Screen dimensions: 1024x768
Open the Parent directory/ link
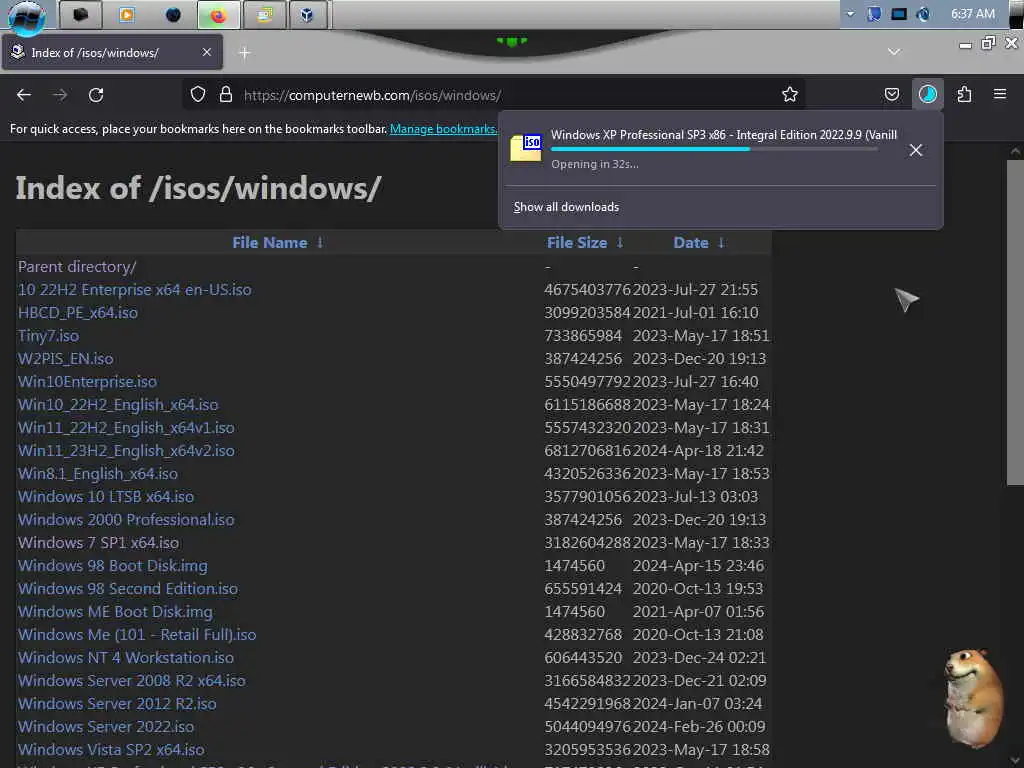click(x=77, y=266)
